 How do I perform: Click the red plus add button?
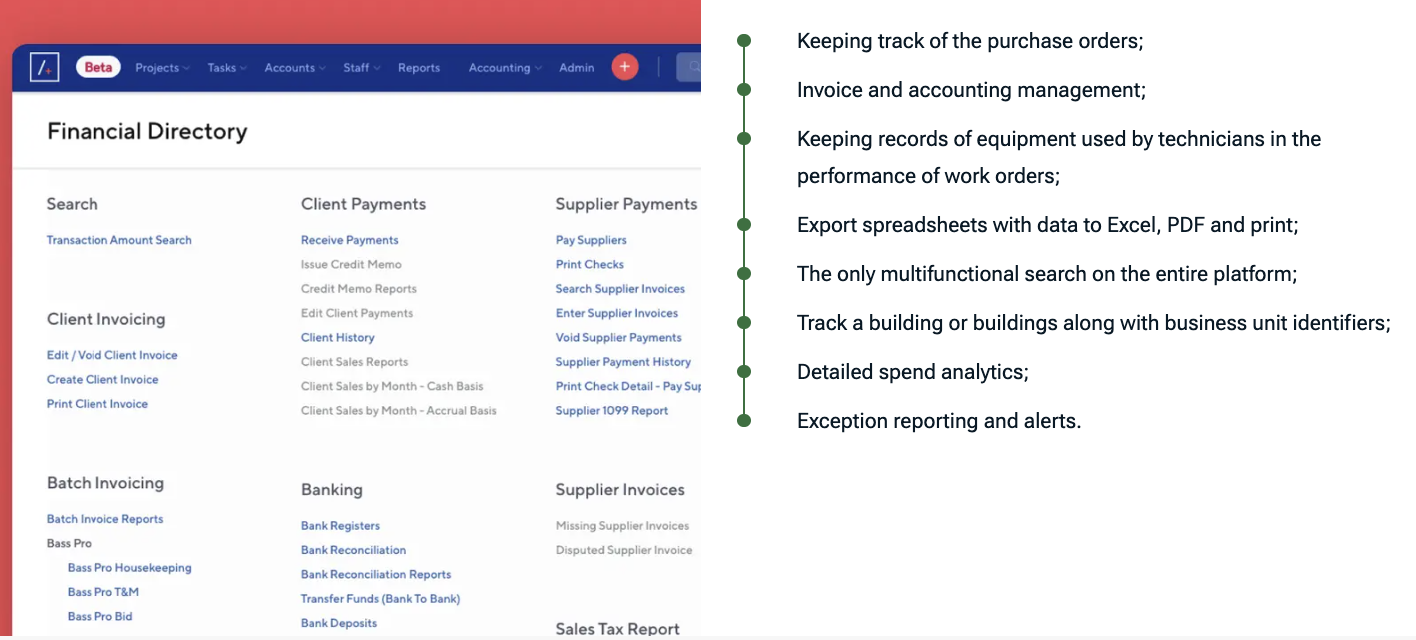625,67
